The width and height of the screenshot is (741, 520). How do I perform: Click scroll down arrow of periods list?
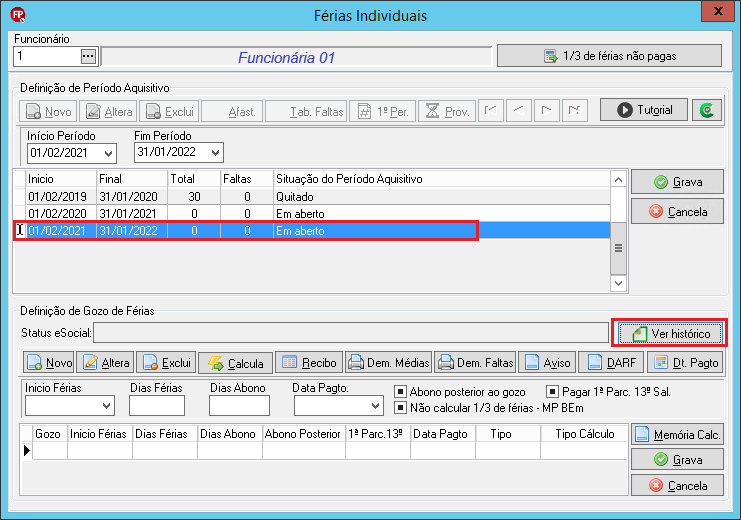(618, 283)
